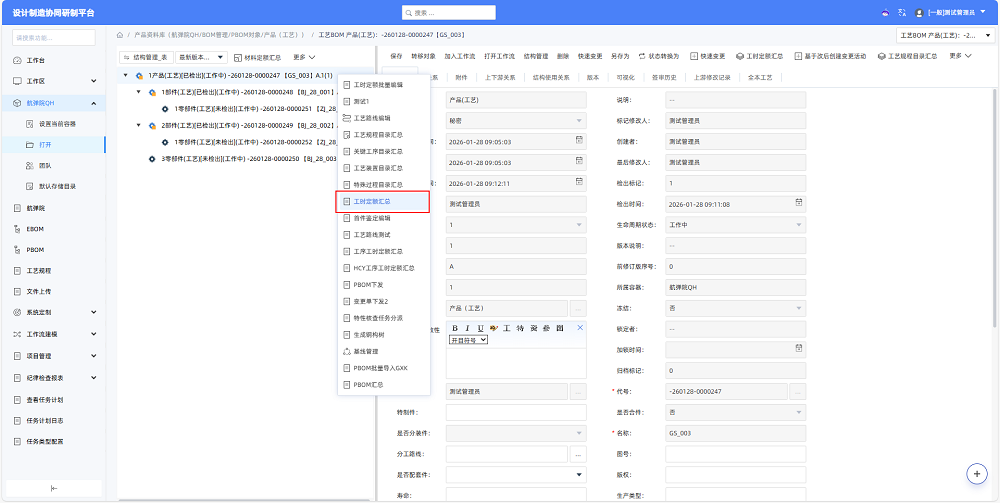This screenshot has width=1000, height=503.
Task: Open the 是否配套件 dropdown
Action: (516, 474)
